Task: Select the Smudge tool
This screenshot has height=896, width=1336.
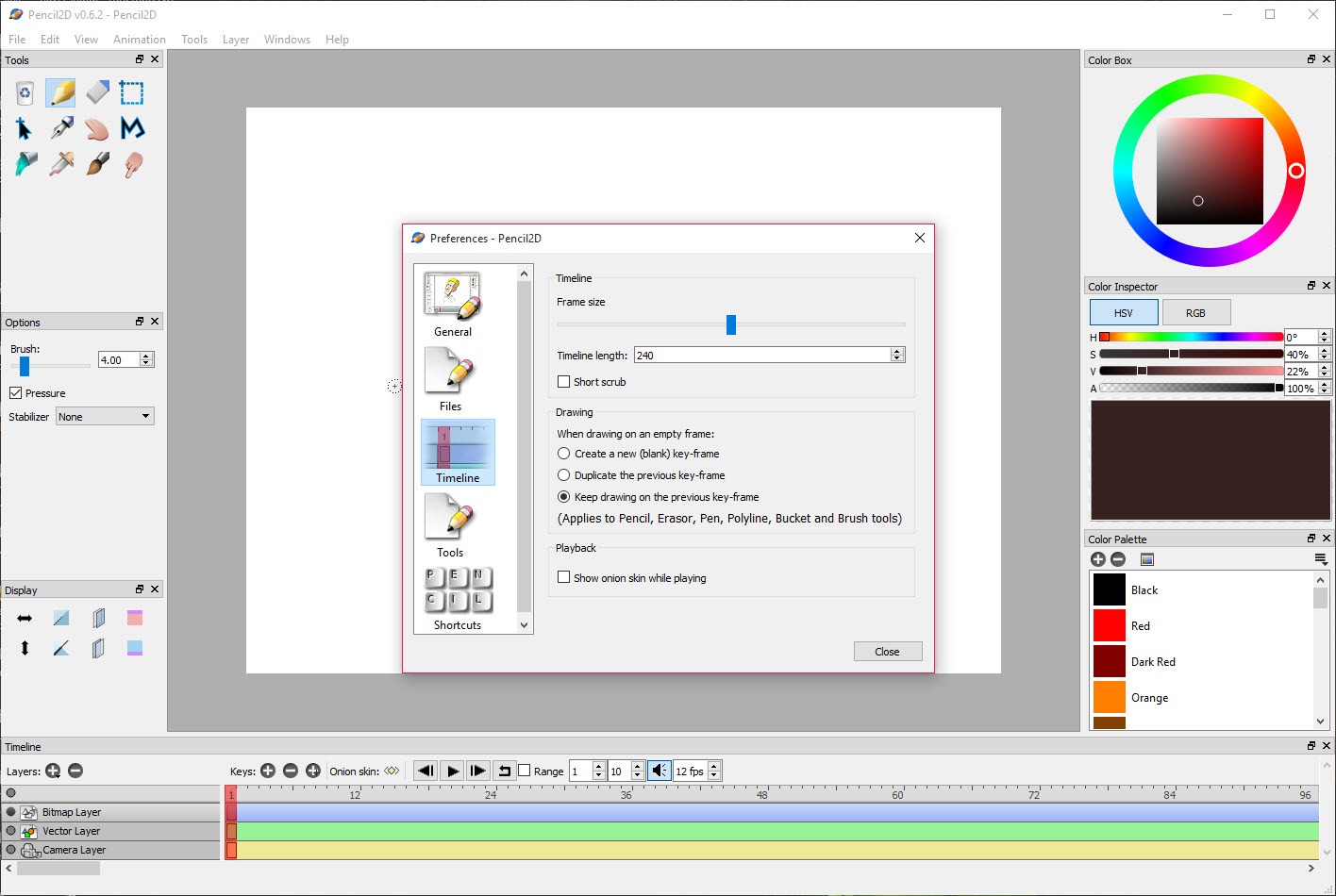Action: (133, 164)
